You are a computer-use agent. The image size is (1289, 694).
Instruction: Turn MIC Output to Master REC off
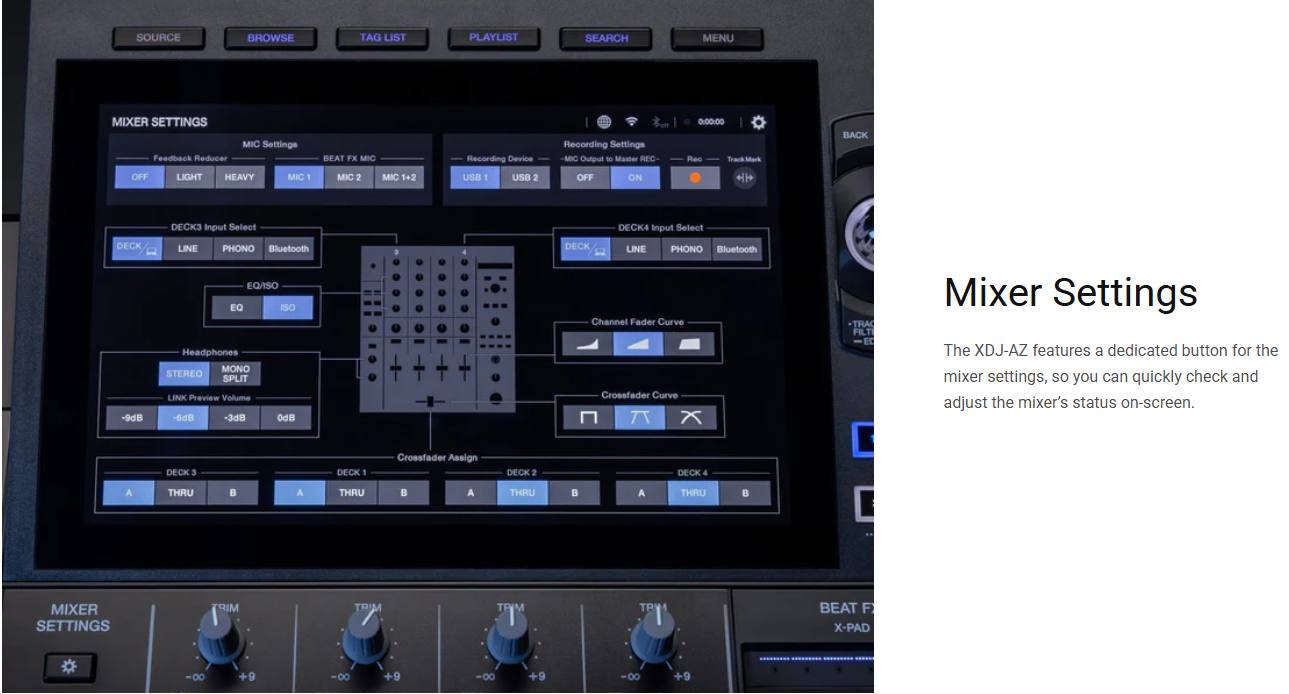coord(585,178)
